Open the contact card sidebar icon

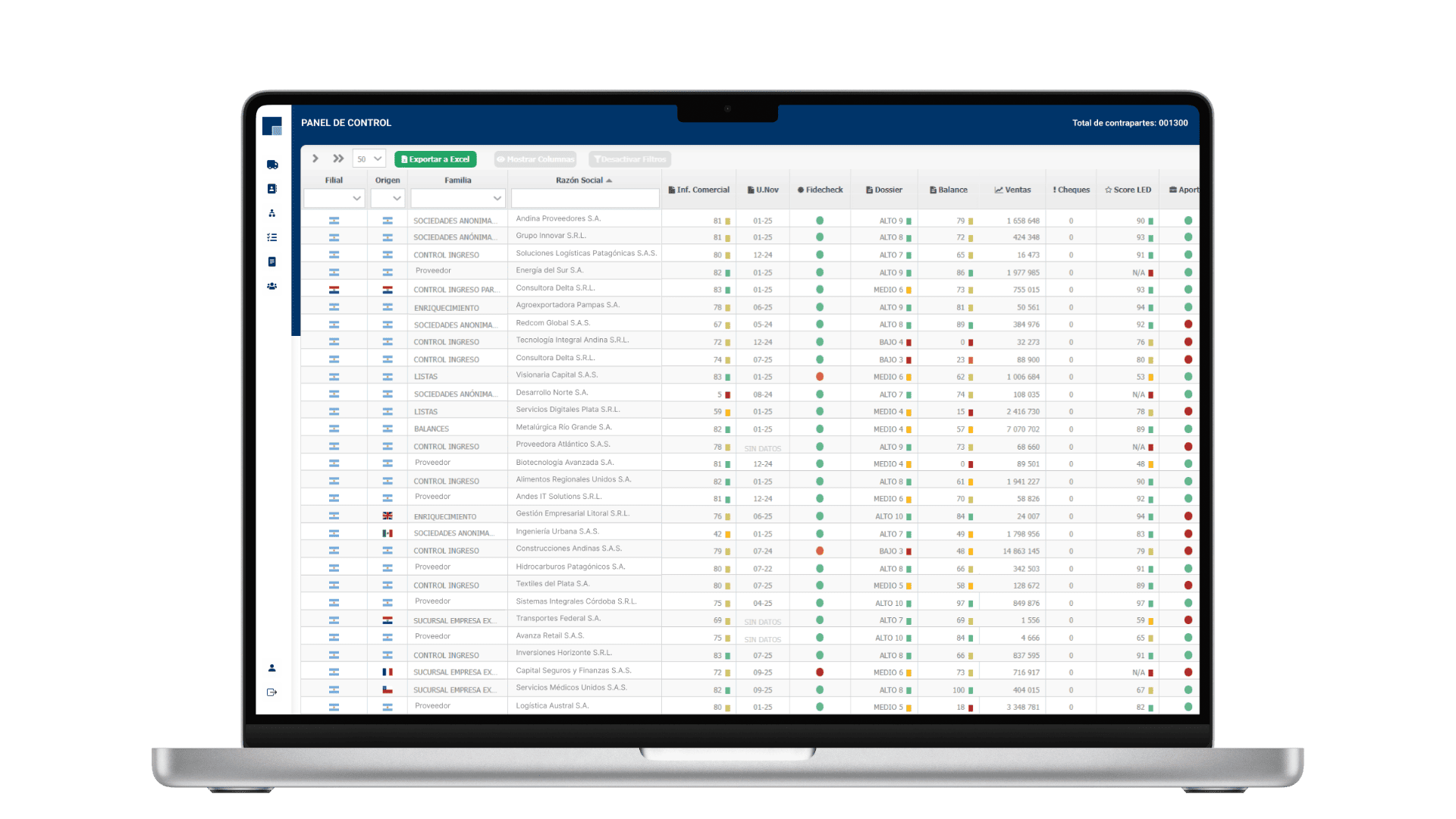point(272,189)
